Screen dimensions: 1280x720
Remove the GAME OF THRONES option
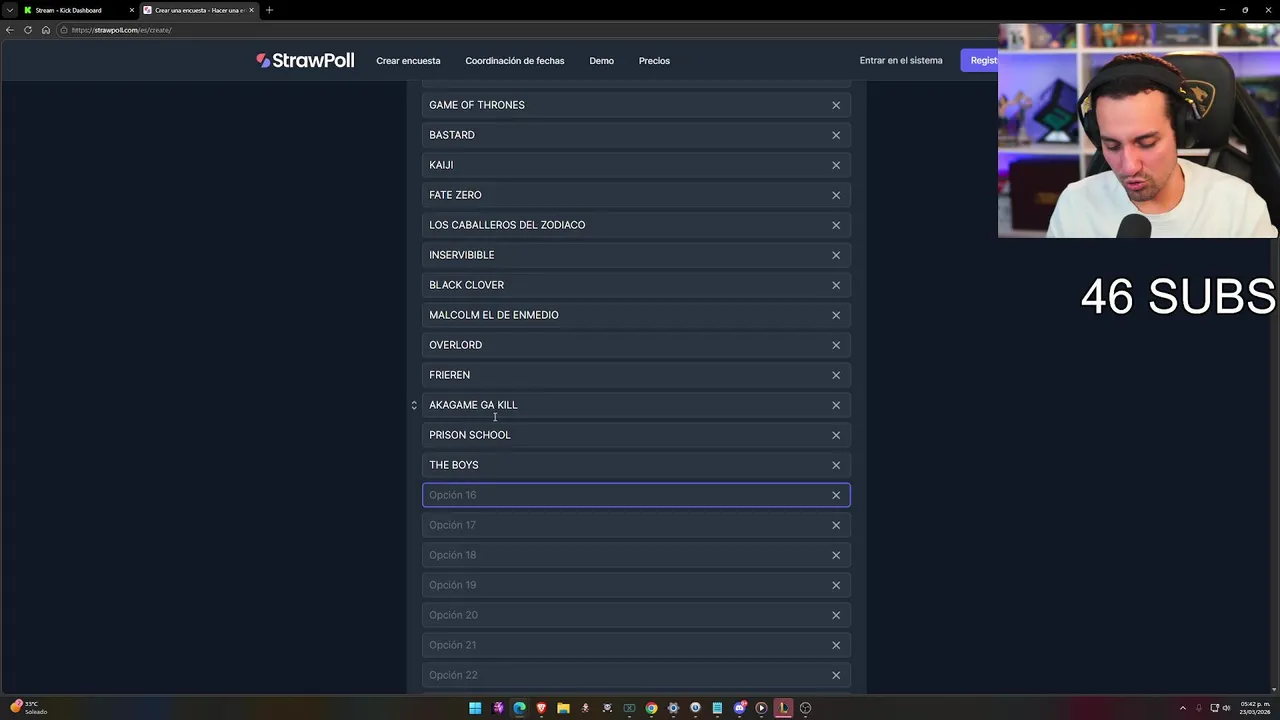pyautogui.click(x=836, y=105)
